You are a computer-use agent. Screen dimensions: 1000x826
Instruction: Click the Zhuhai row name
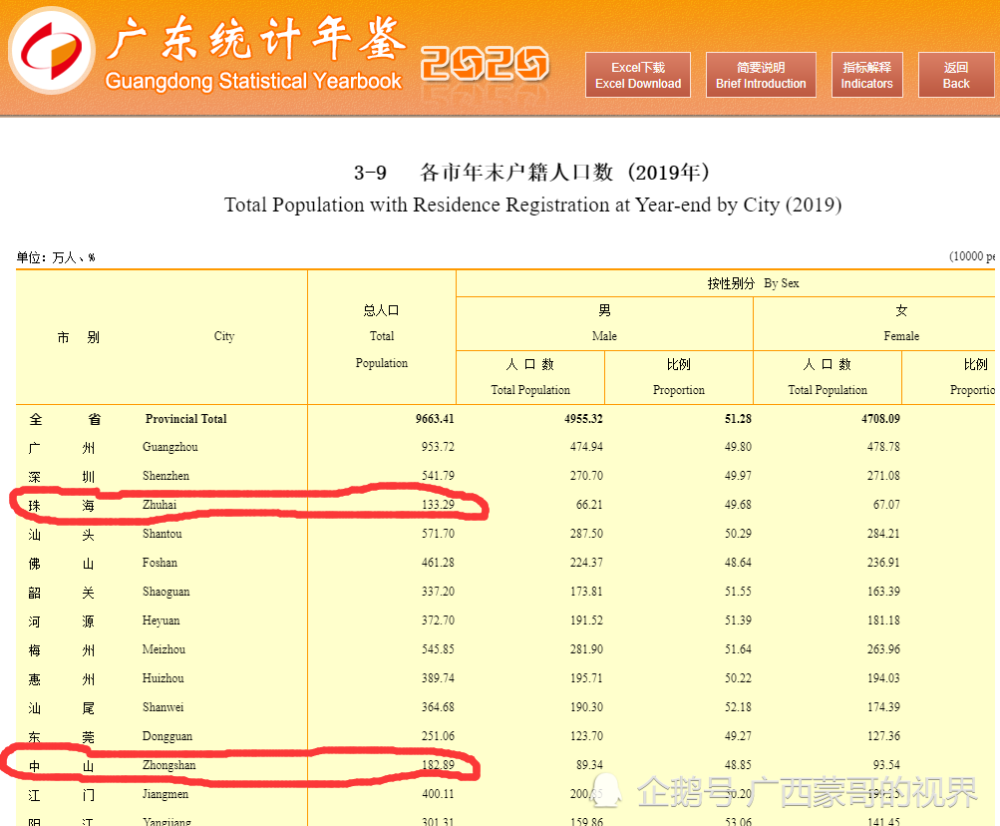click(x=159, y=505)
